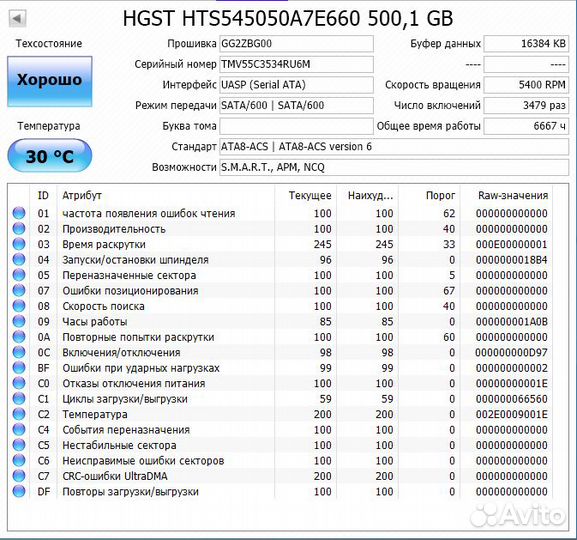The height and width of the screenshot is (540, 577).
Task: Click the Общее время работы field 6667 ч
Action: click(526, 126)
